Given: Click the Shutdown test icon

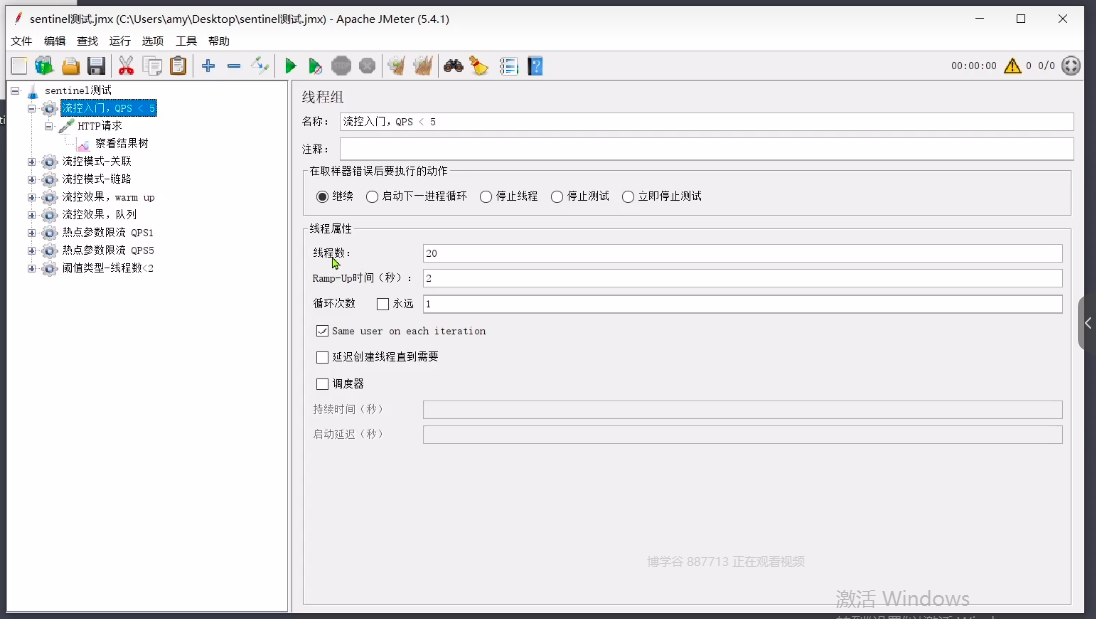Looking at the screenshot, I should tap(367, 66).
